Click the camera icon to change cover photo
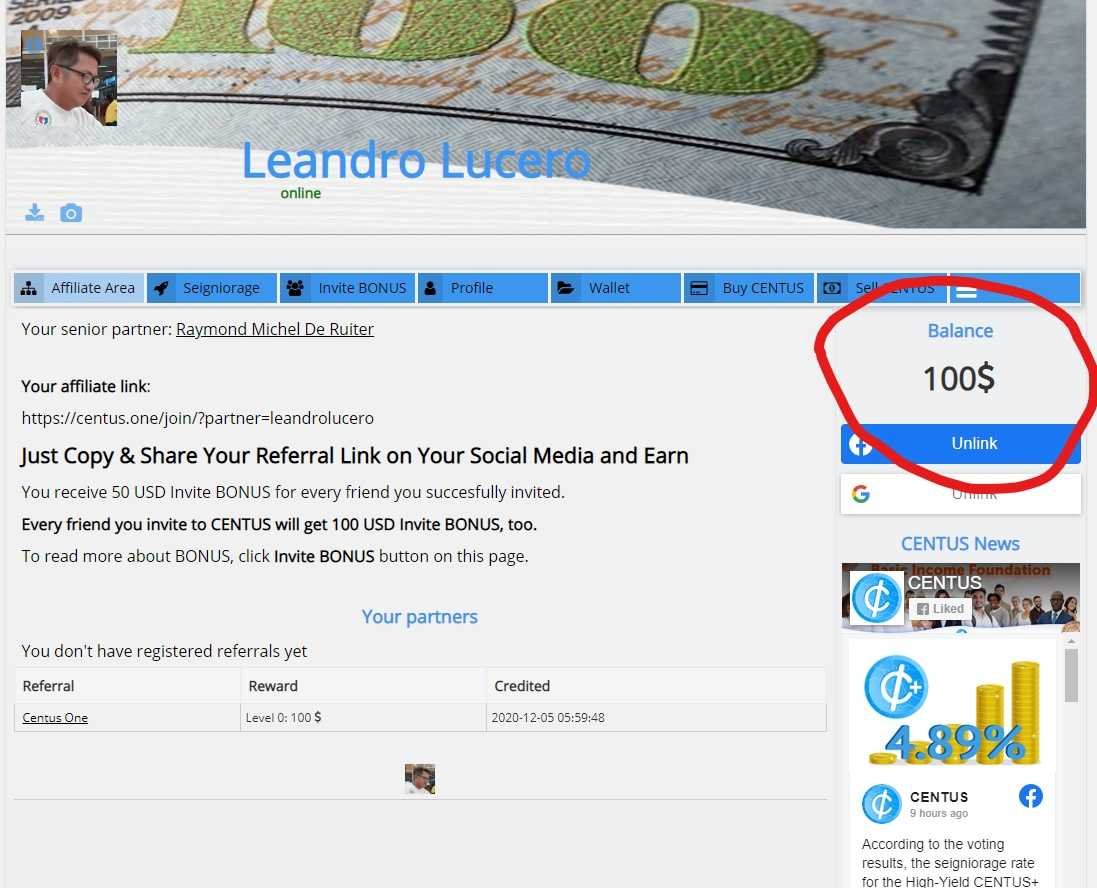1097x888 pixels. (x=71, y=213)
